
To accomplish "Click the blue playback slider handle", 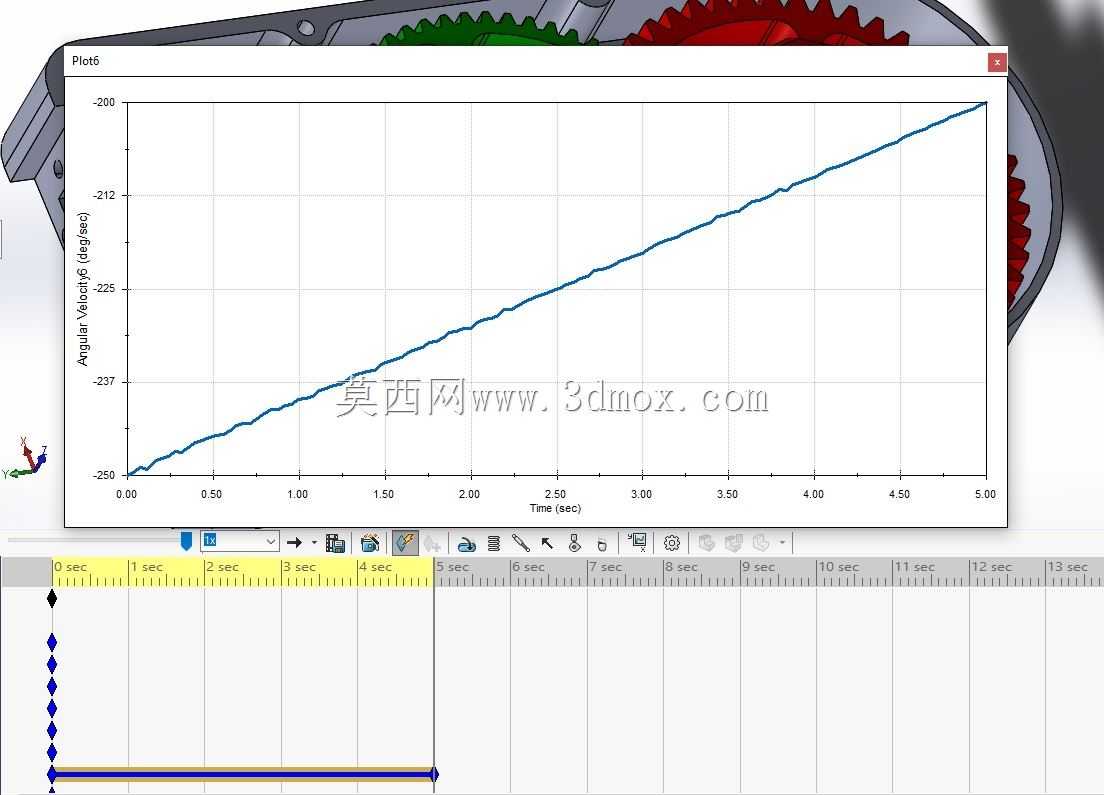I will (186, 541).
